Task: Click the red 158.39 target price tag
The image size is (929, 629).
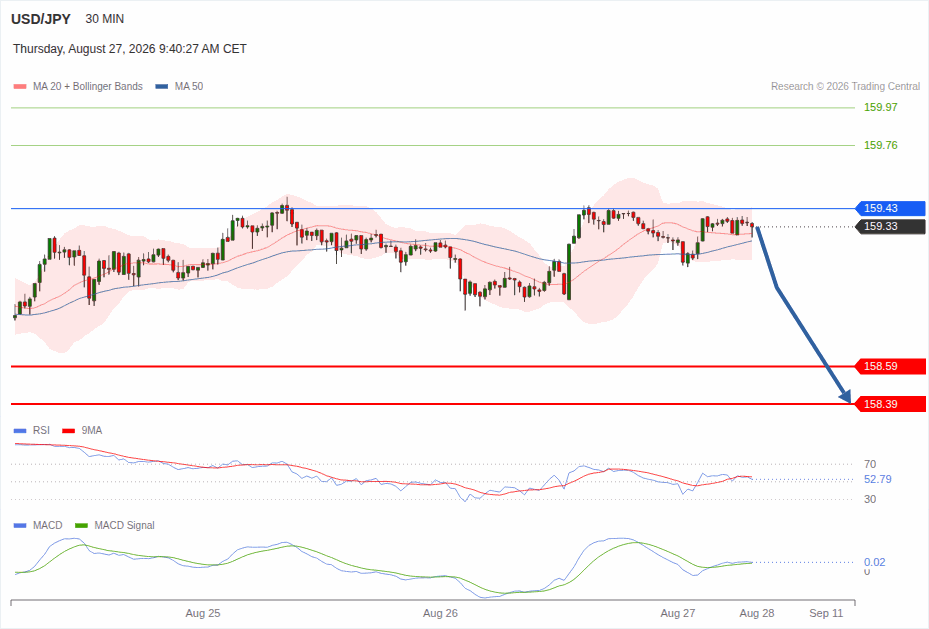Action: point(890,404)
